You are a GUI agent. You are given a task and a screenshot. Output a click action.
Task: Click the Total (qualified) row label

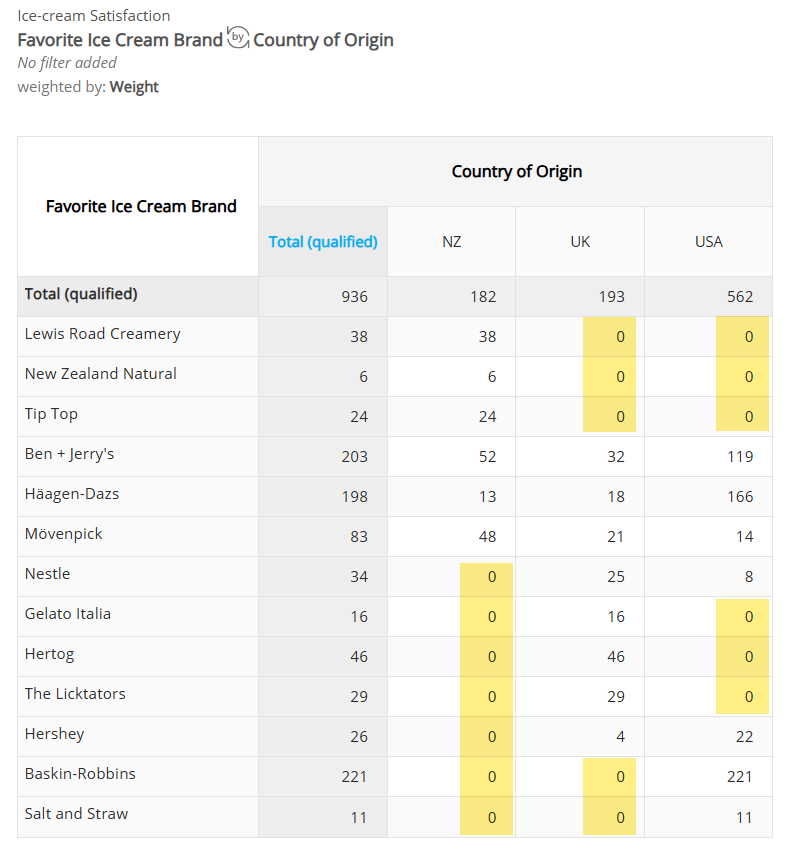[81, 294]
